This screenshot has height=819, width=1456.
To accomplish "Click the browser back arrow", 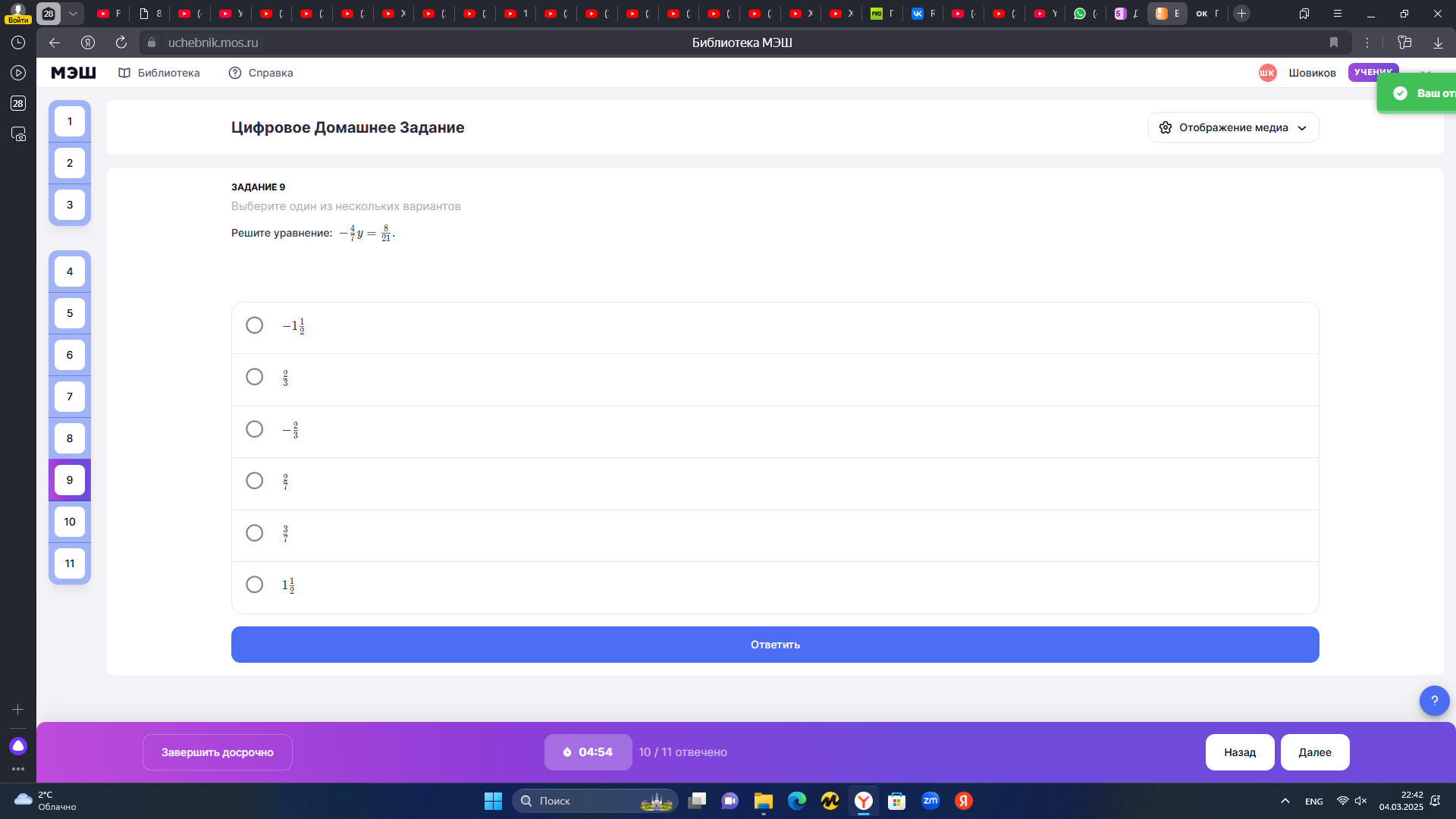I will tap(55, 42).
